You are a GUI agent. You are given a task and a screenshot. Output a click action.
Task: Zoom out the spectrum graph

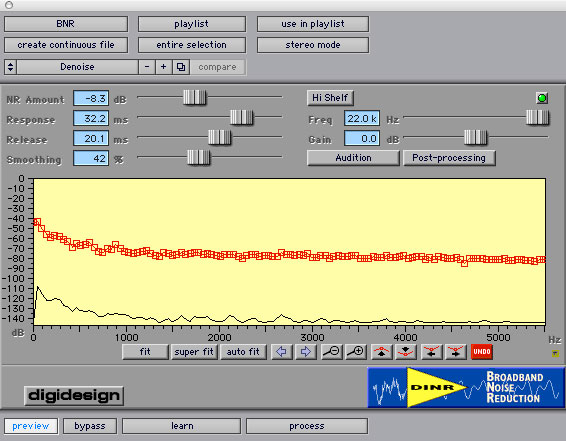331,352
